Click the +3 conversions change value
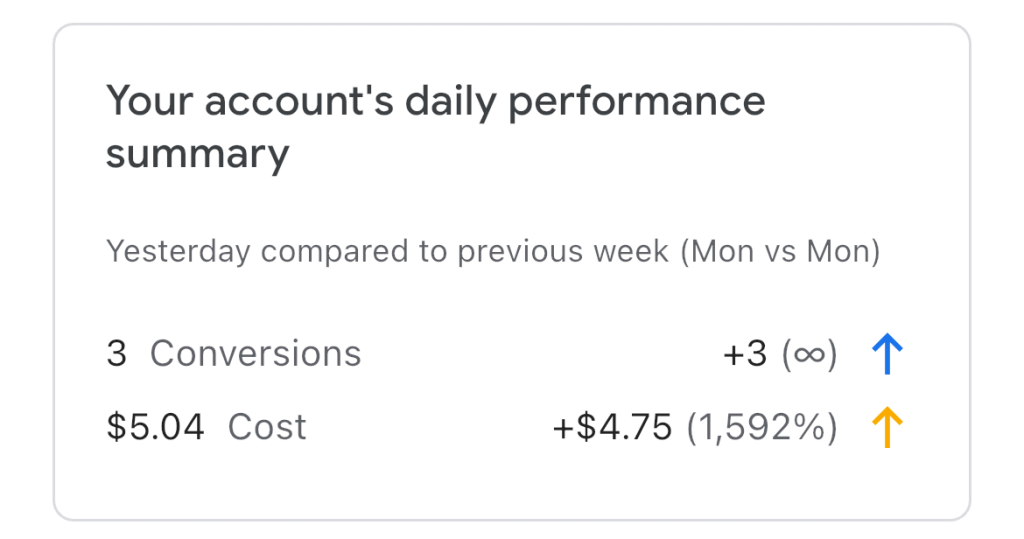The image size is (1024, 539). 745,354
